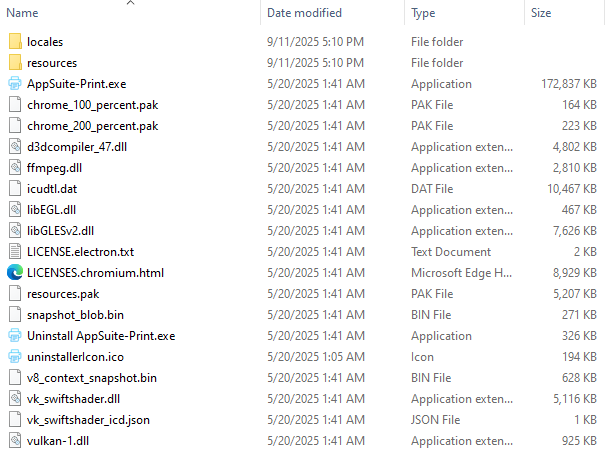Sort files by Size column

[541, 13]
